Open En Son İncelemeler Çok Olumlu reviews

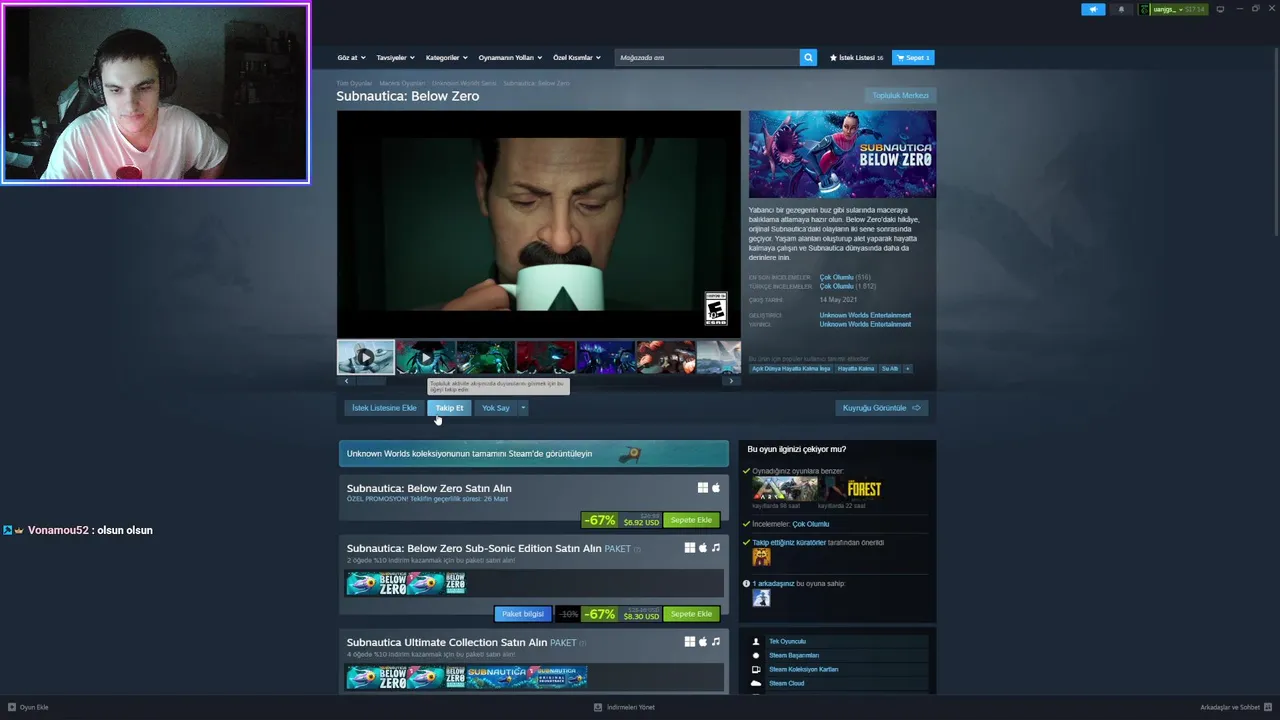tap(837, 277)
